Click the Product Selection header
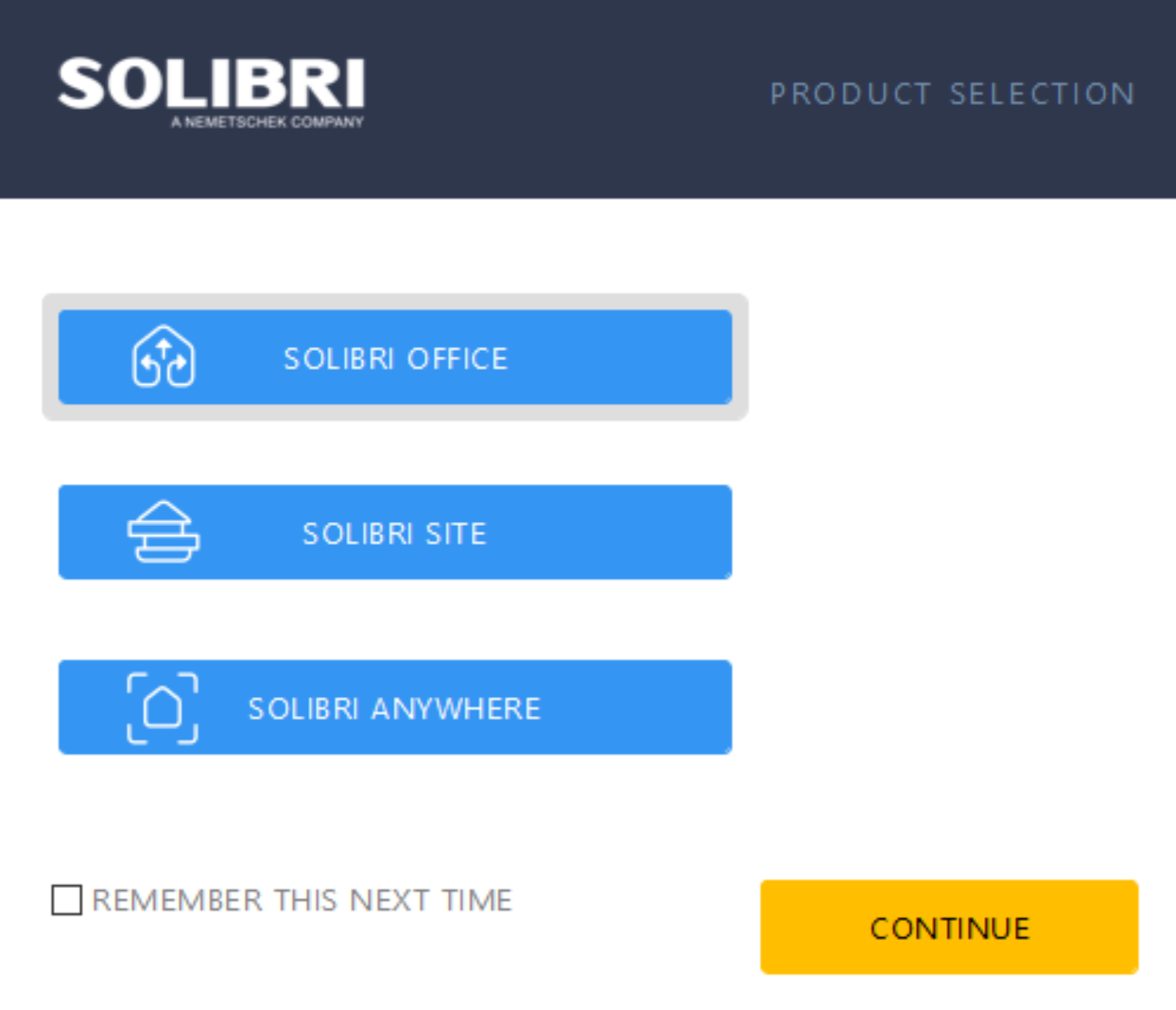This screenshot has width=1176, height=1010. [953, 93]
